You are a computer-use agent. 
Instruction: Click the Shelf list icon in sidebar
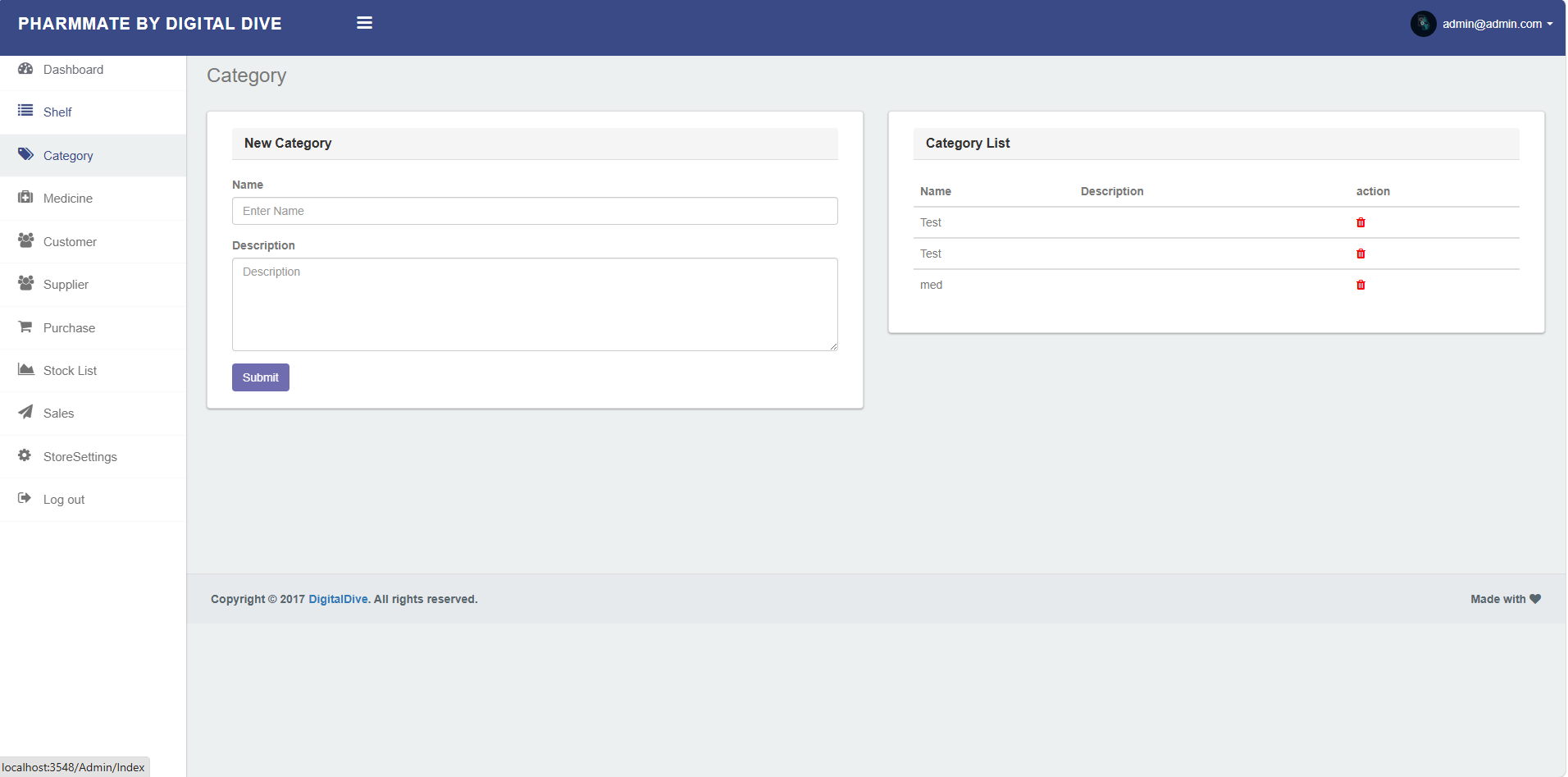click(25, 111)
